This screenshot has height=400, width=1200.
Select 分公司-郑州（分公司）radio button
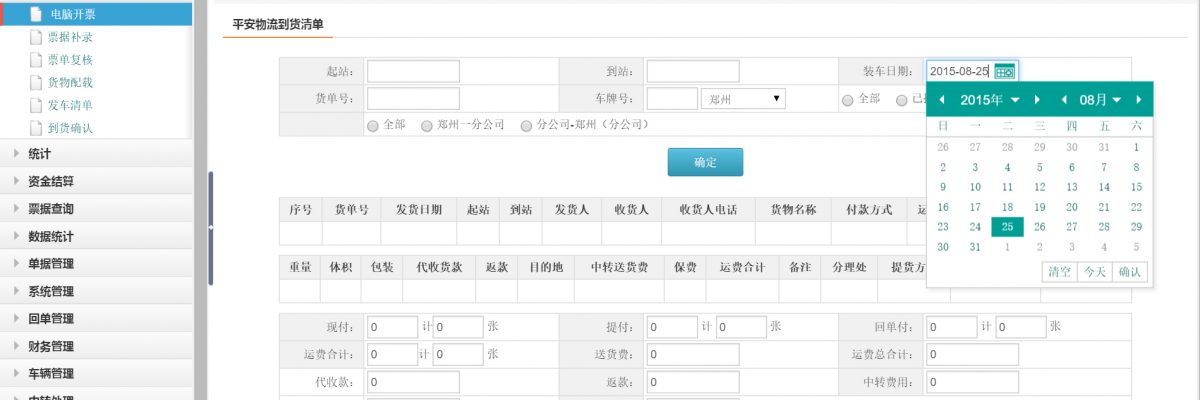(x=526, y=126)
